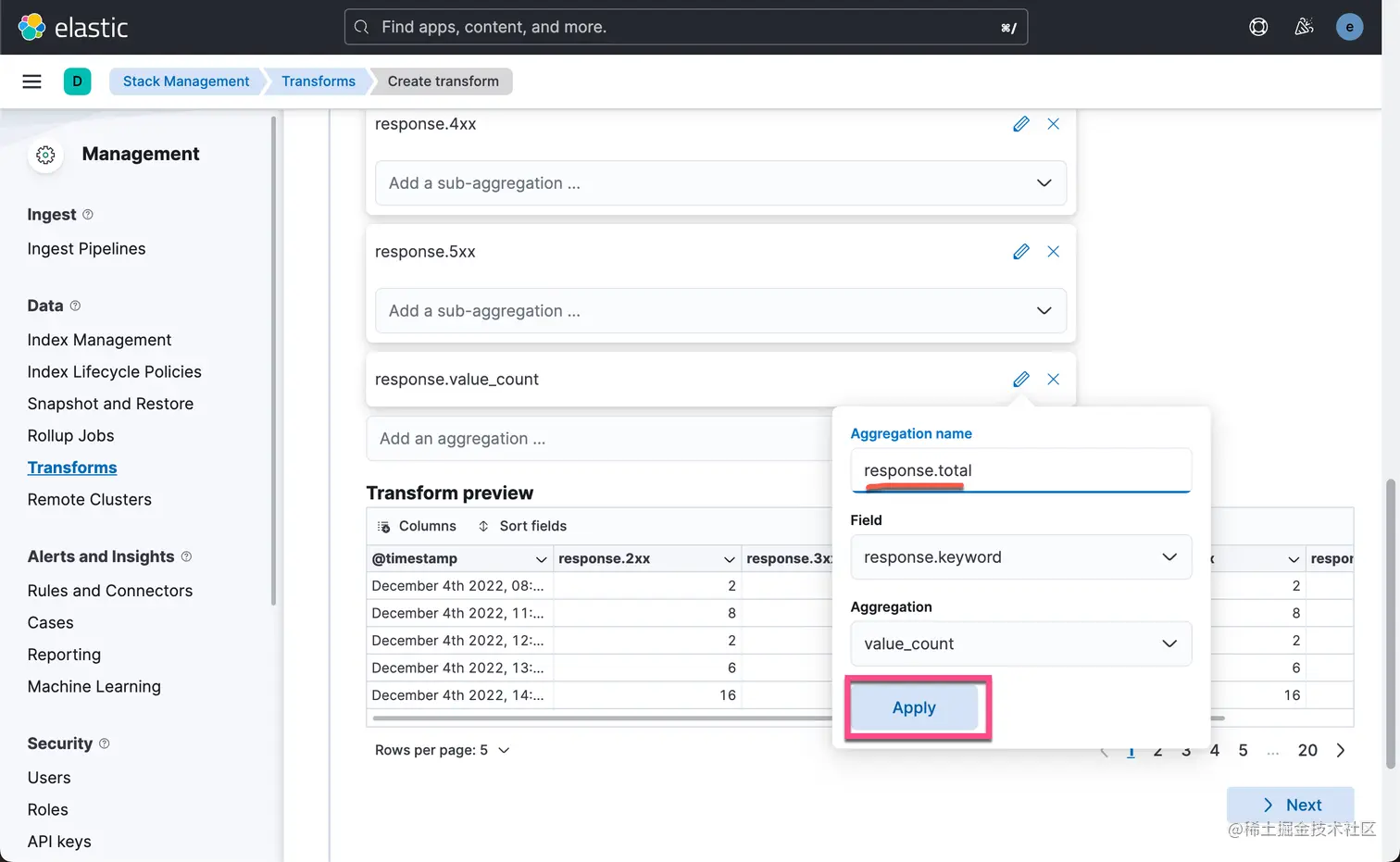Screen dimensions: 1400x862
Task: Open sub-aggregation dropdown under response.4xx
Action: [720, 183]
